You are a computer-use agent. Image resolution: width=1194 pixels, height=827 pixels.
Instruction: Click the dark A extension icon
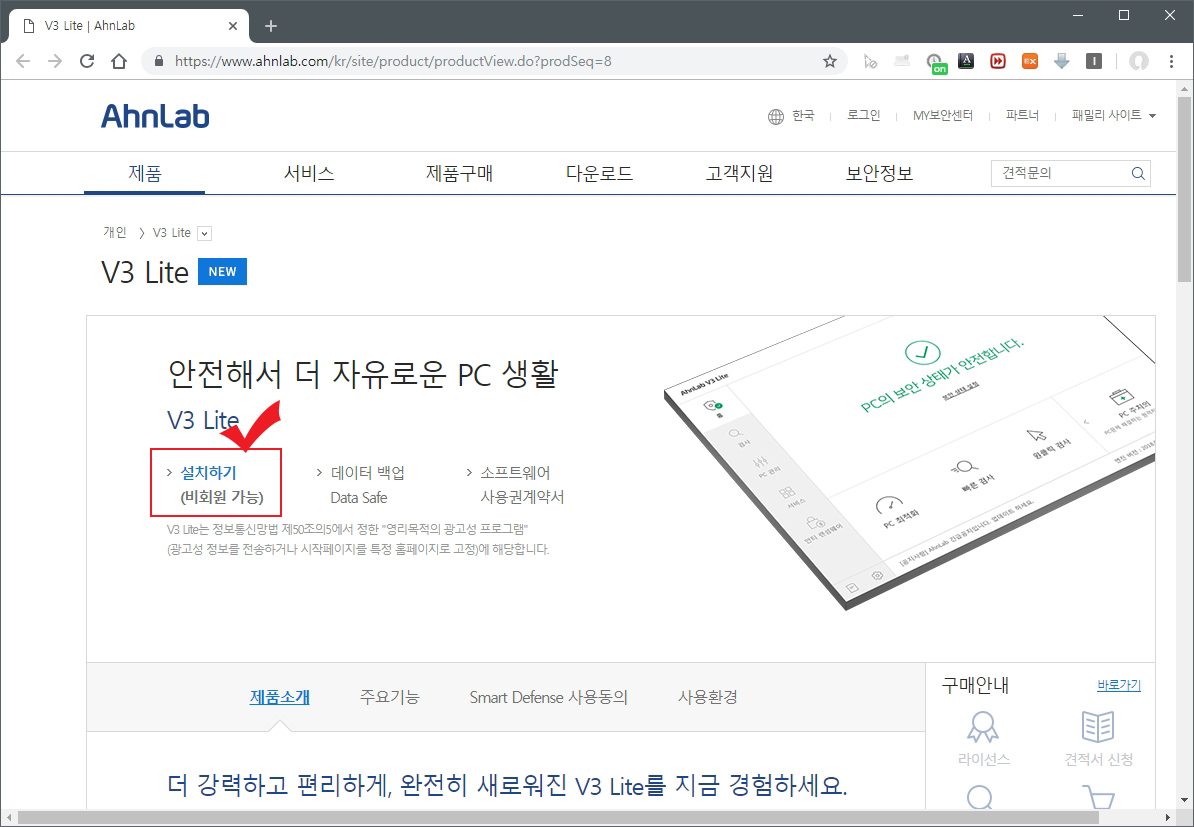(x=966, y=61)
